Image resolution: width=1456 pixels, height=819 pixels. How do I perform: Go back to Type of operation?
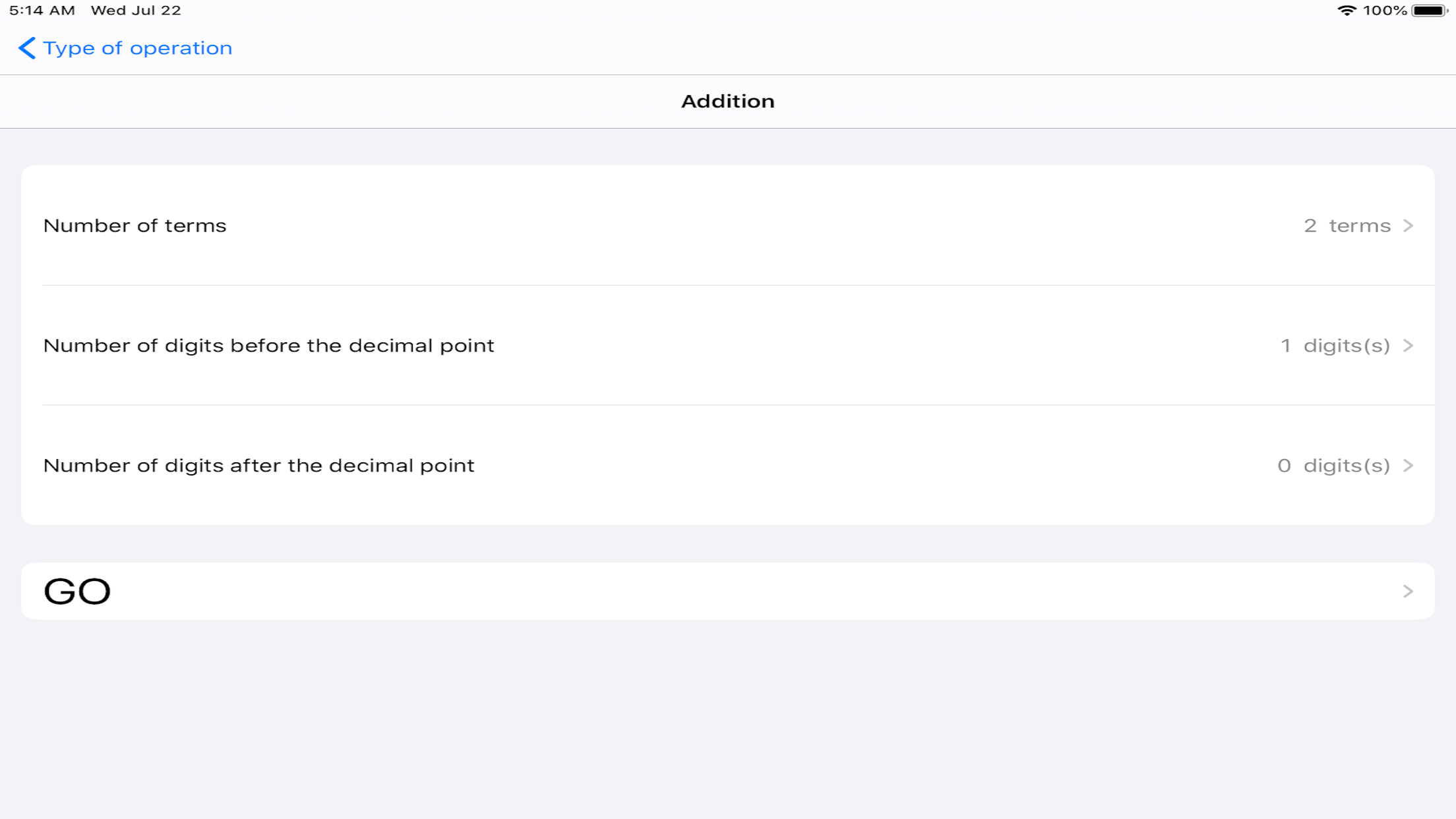tap(137, 48)
